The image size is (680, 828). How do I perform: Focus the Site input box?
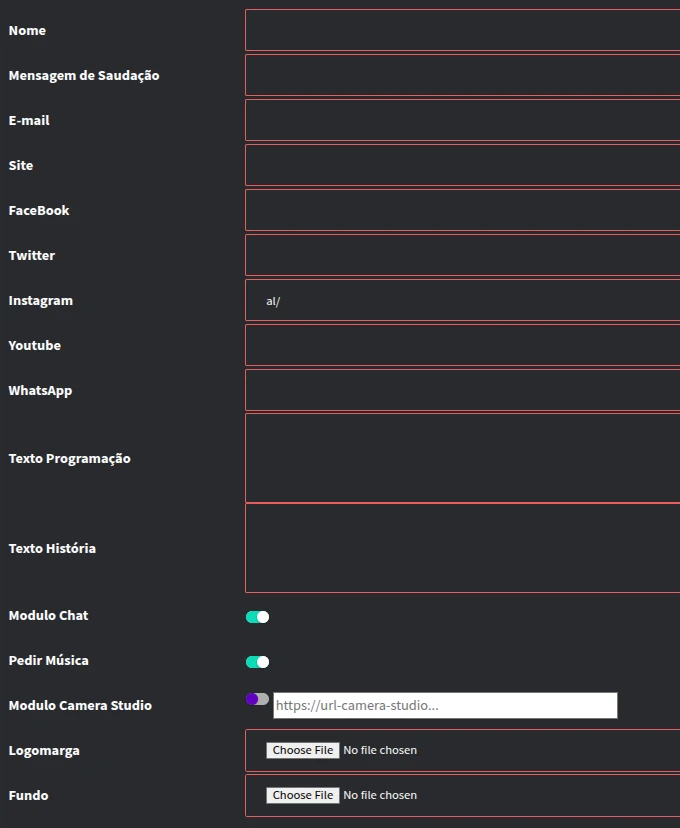(462, 165)
